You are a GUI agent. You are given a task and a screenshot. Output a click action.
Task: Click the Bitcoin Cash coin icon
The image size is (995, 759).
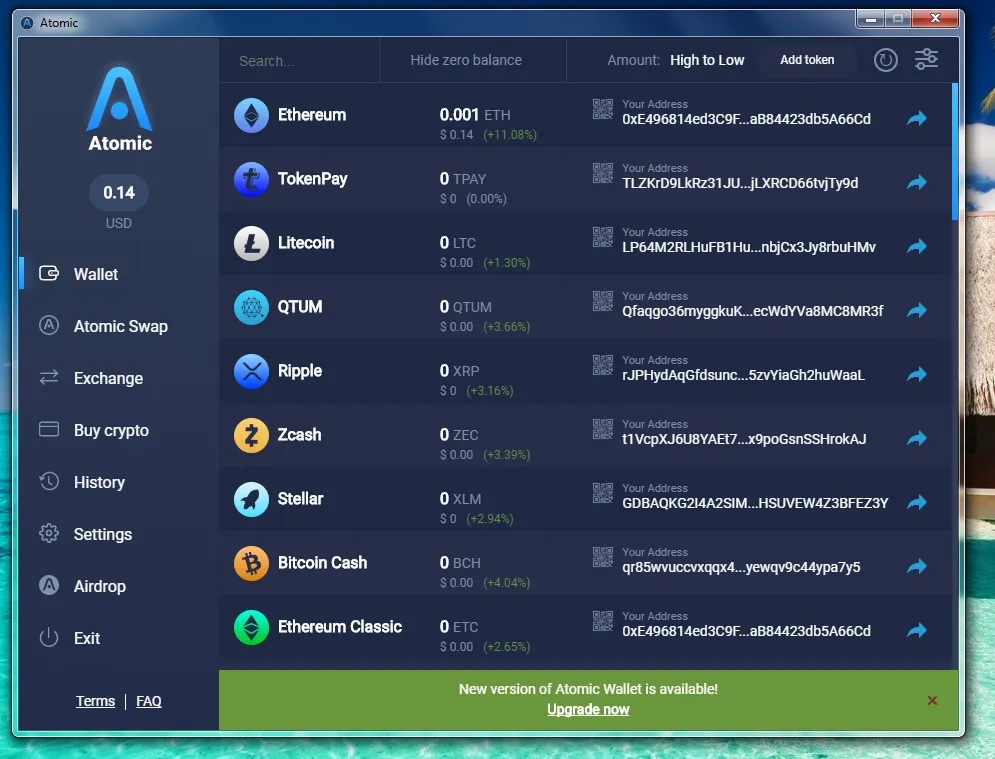coord(251,564)
